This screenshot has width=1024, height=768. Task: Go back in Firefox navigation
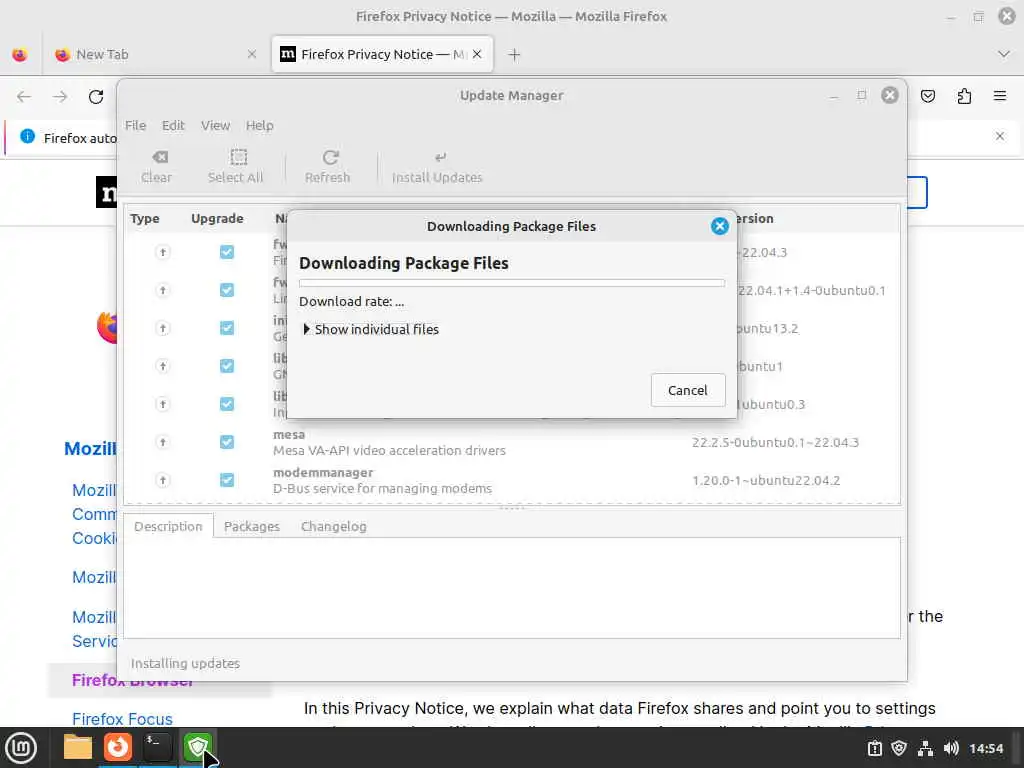point(24,97)
